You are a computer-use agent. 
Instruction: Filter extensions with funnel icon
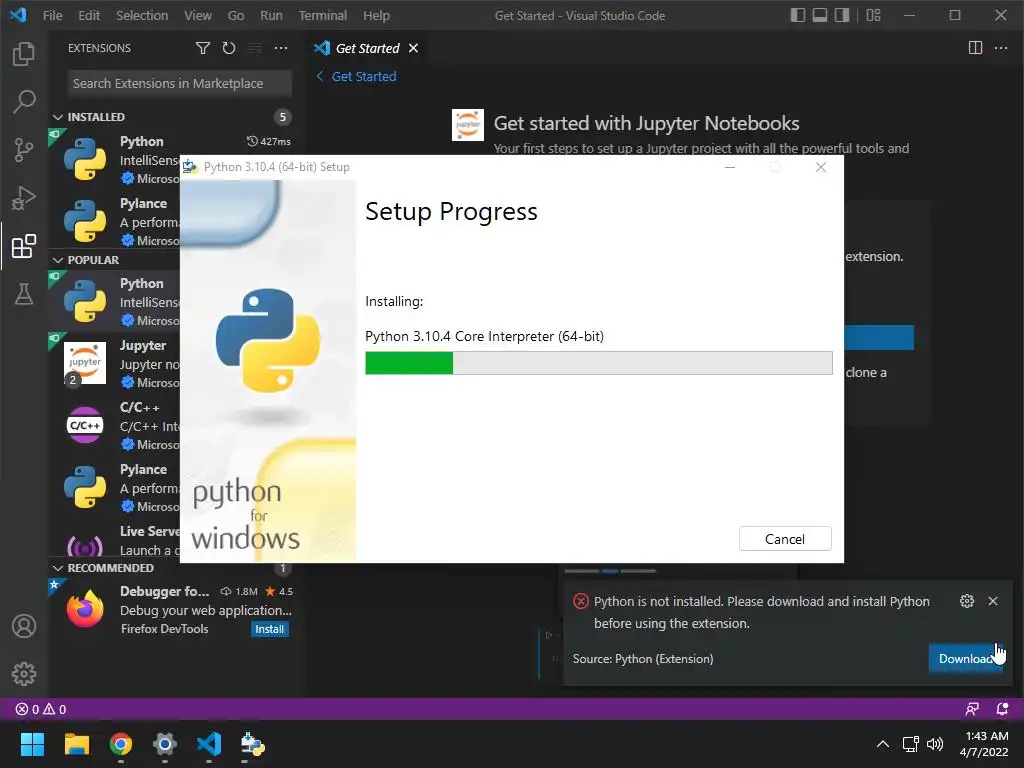[202, 48]
